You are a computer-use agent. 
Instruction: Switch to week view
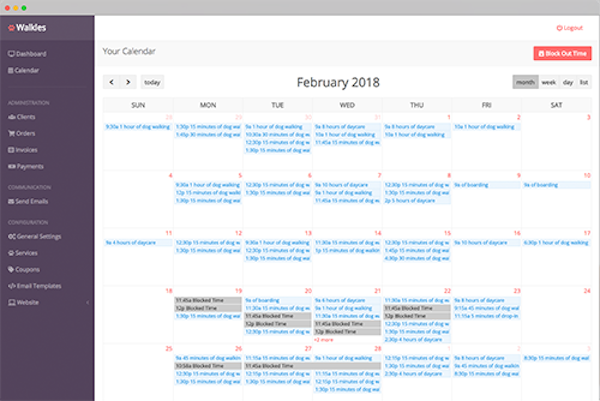tap(549, 82)
